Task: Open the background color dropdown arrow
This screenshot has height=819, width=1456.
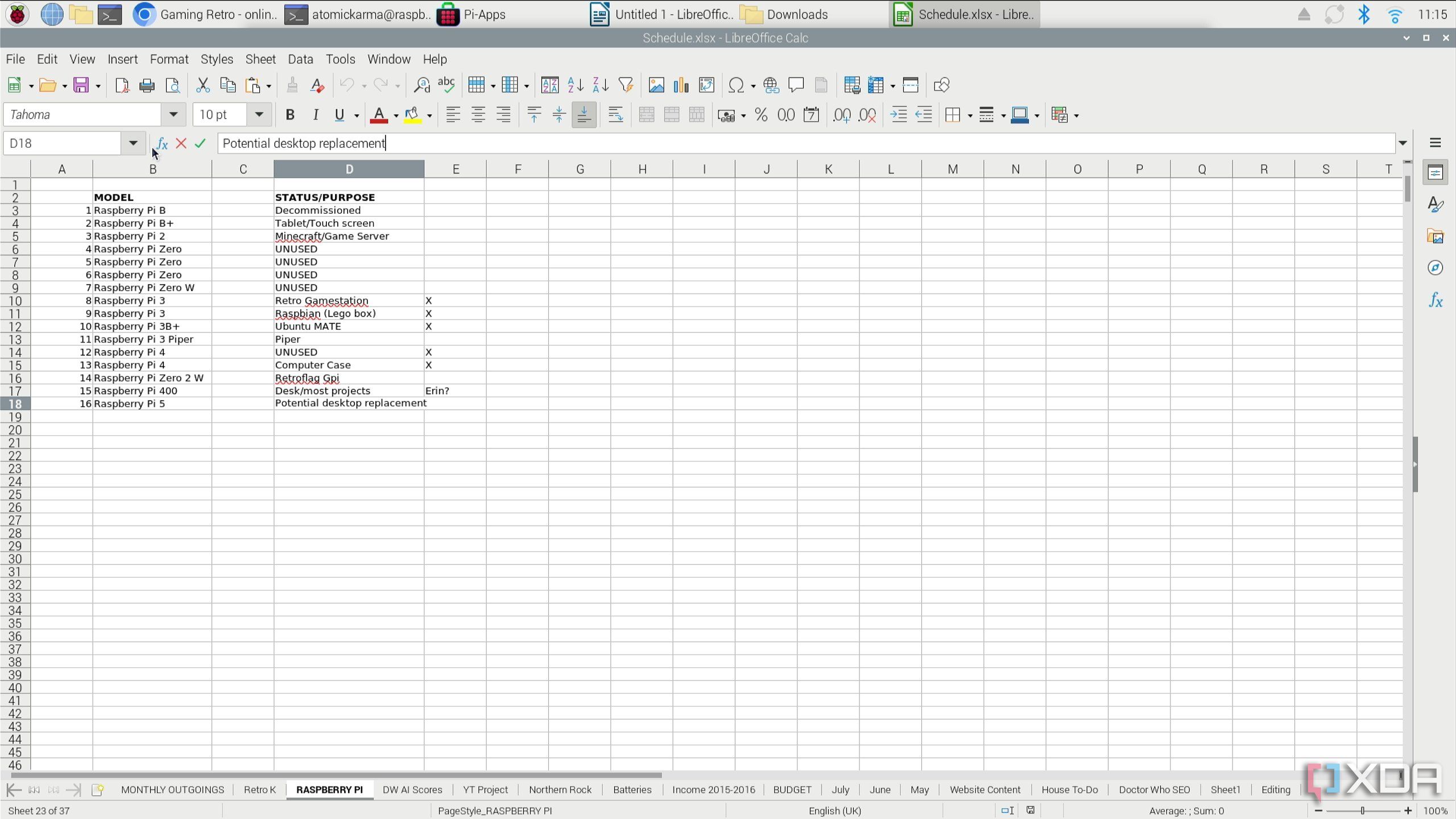Action: click(429, 116)
